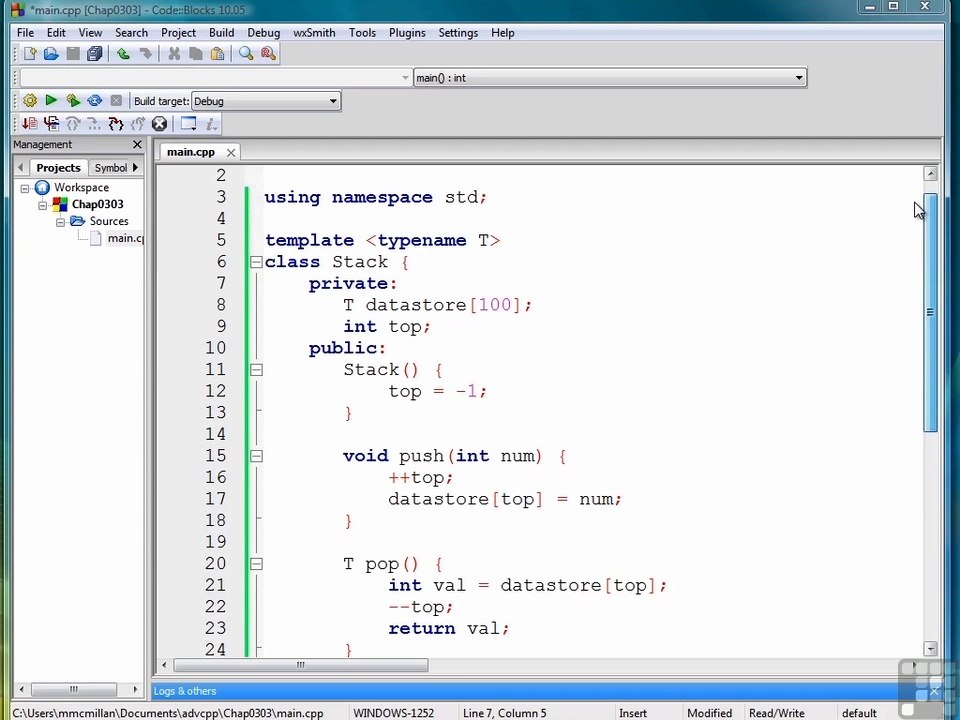Screen dimensions: 960x720
Task: Click the Next instruction debug icon
Action: coord(94,124)
